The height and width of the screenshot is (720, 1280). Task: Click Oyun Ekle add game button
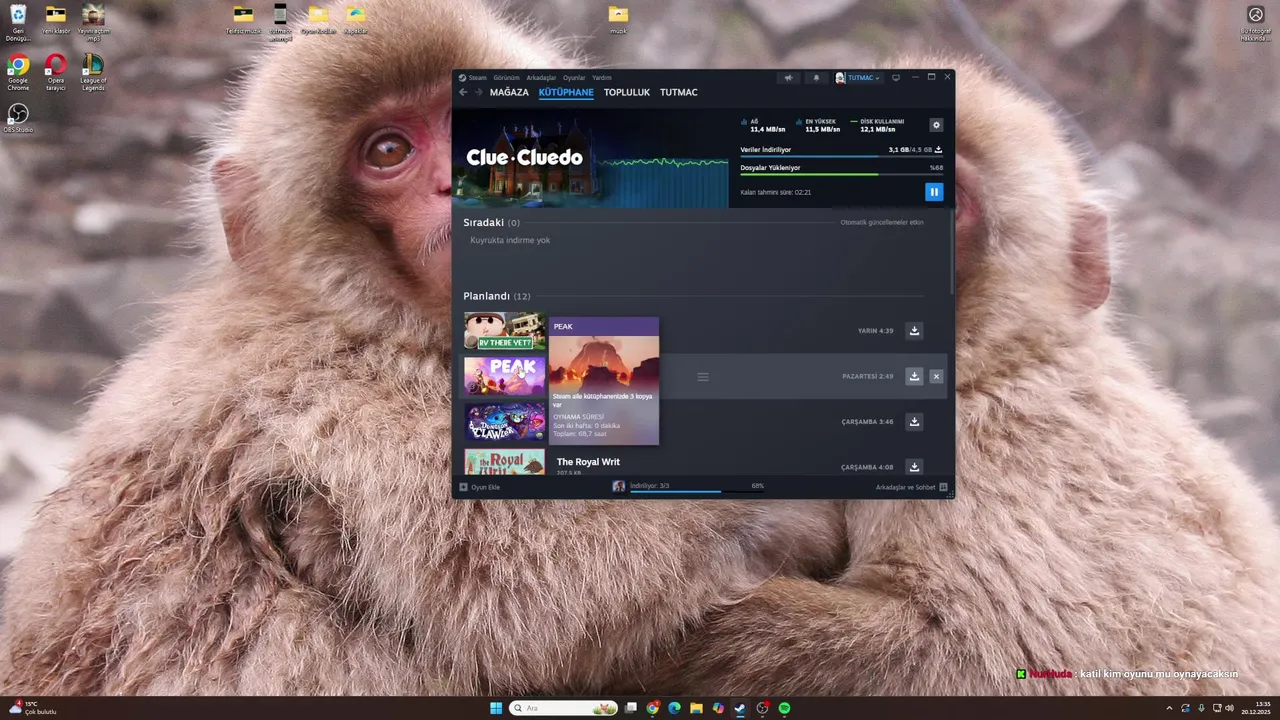[x=480, y=487]
